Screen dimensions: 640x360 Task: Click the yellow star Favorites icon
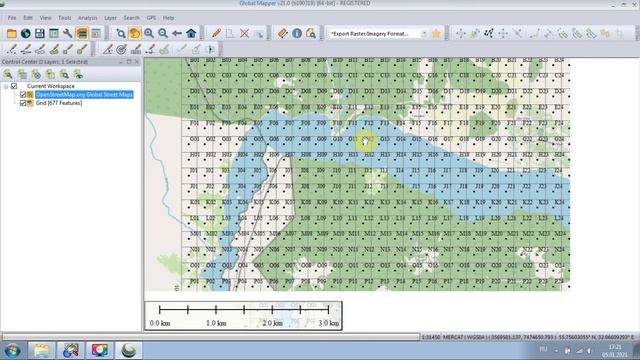pos(436,33)
